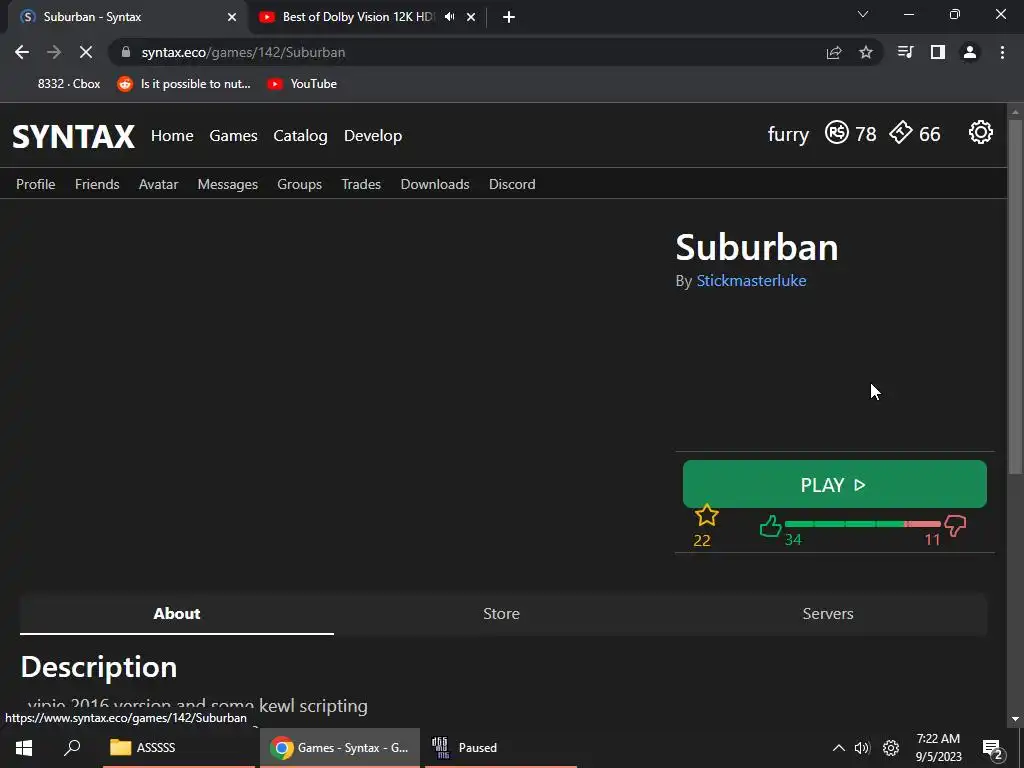Open the media controls icon
This screenshot has height=768, width=1024.
[906, 52]
